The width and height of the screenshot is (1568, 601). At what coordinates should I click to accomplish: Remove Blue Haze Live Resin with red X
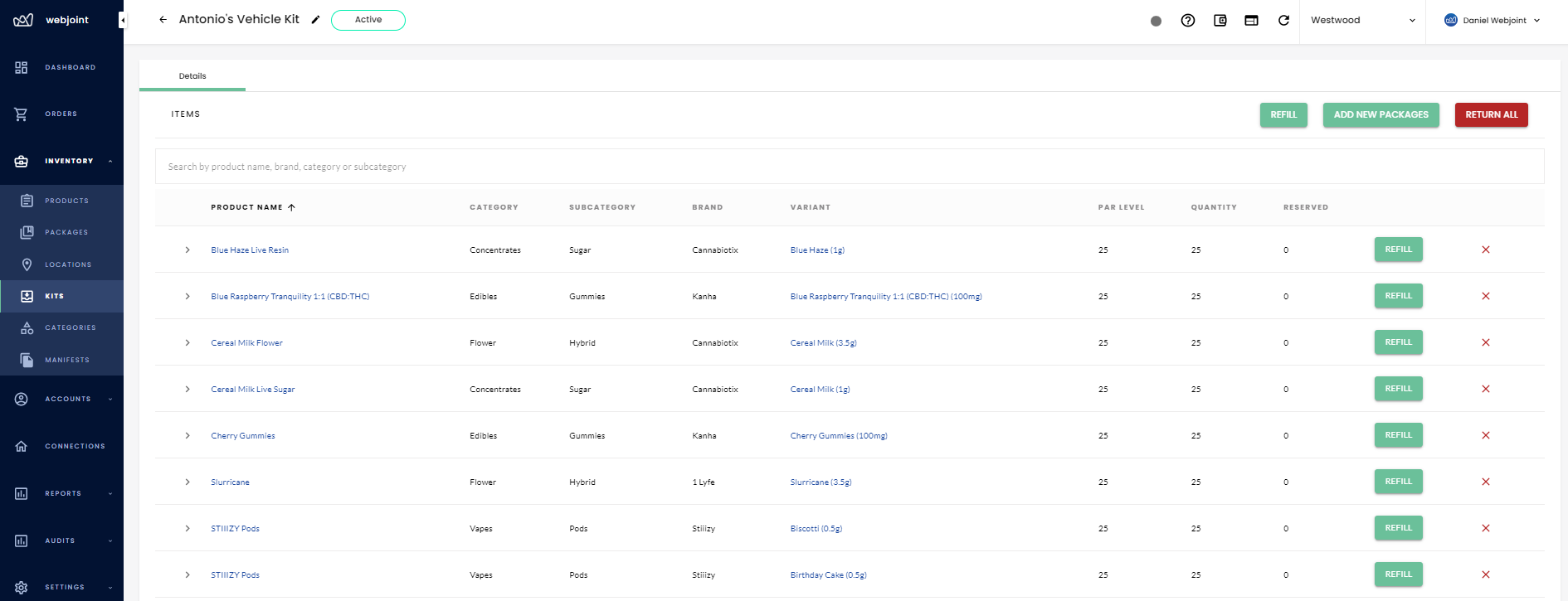point(1485,250)
